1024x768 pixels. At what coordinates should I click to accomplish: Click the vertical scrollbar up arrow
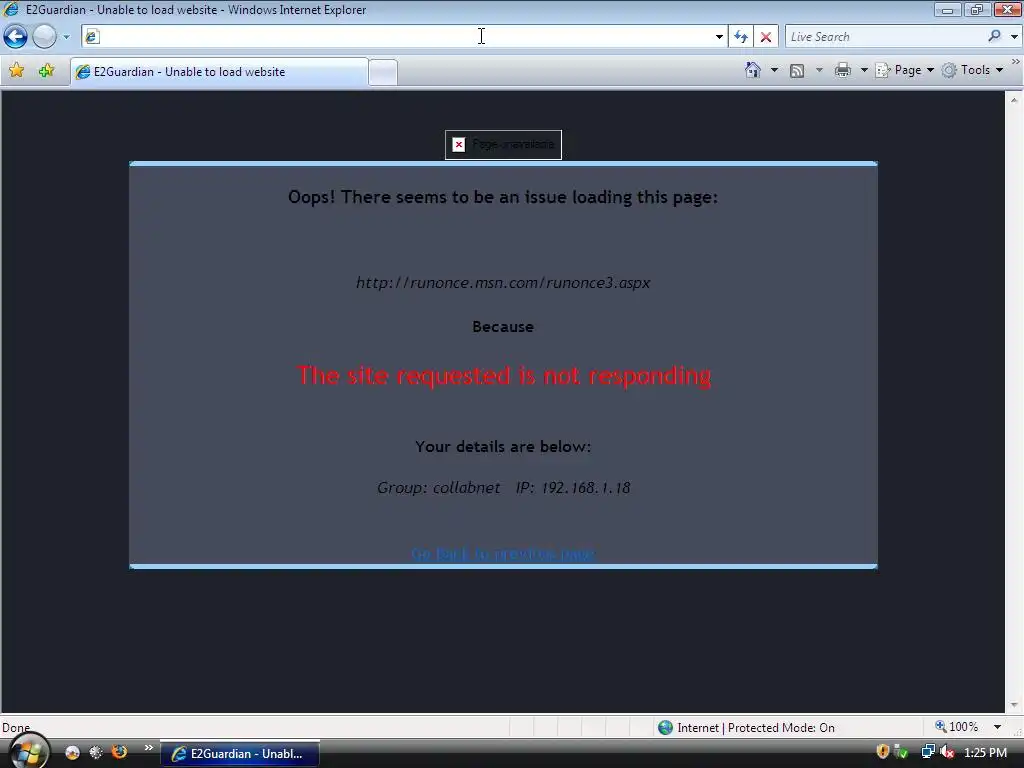(x=1014, y=100)
